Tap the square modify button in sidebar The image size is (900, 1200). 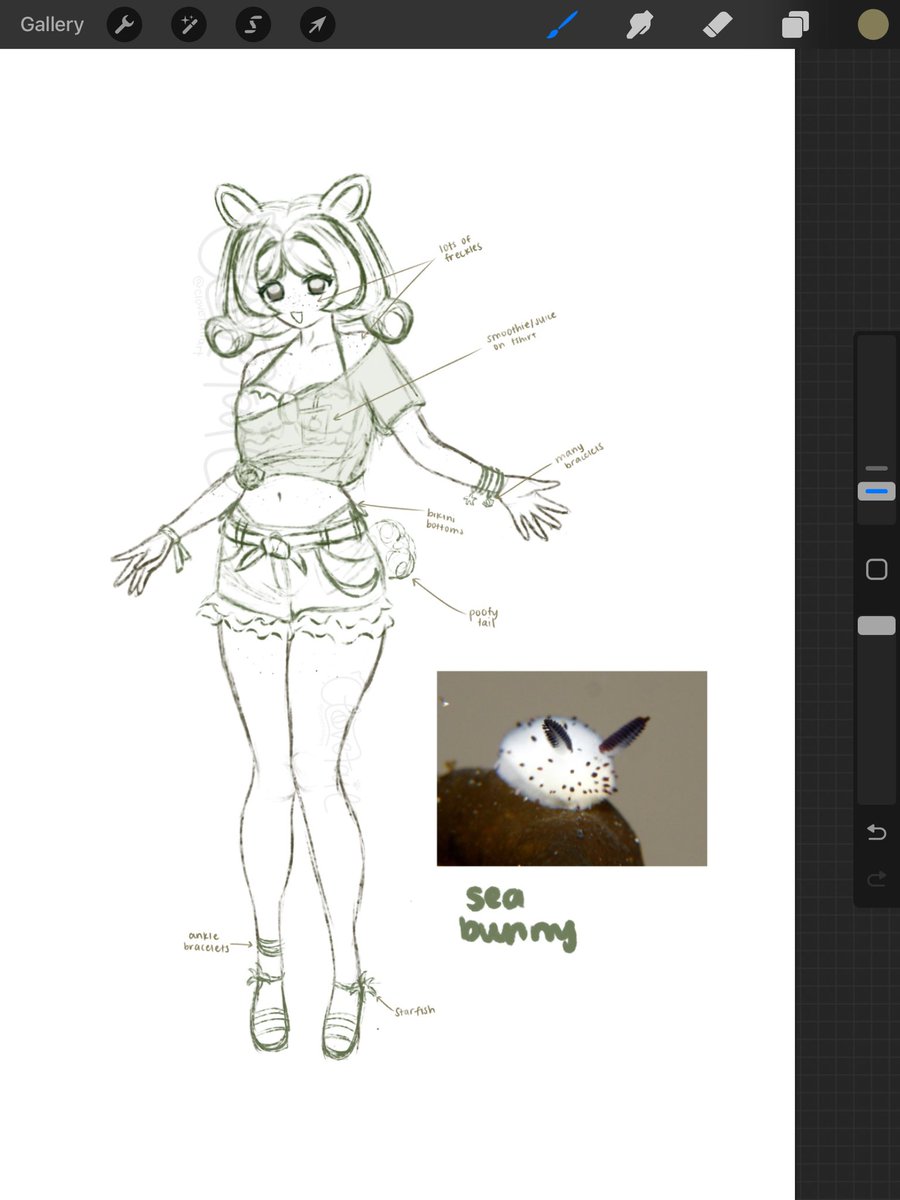coord(877,569)
